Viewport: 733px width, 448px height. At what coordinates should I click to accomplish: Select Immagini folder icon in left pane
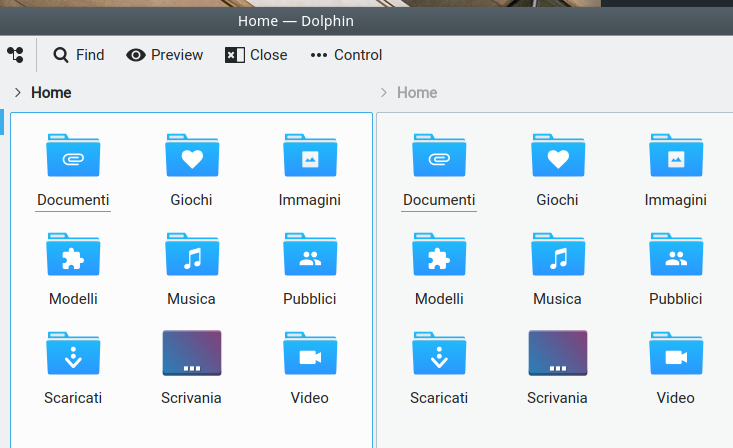(x=310, y=156)
